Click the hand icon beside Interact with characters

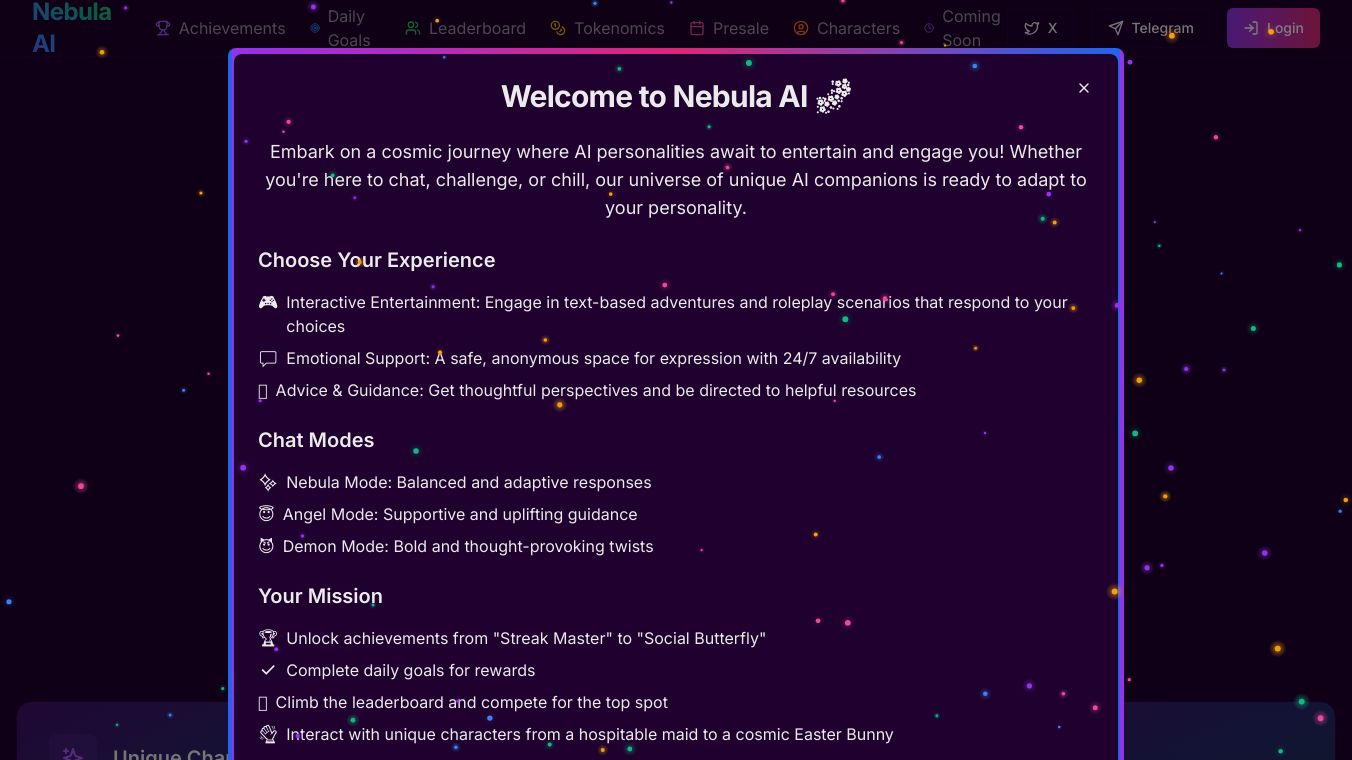pos(268,734)
